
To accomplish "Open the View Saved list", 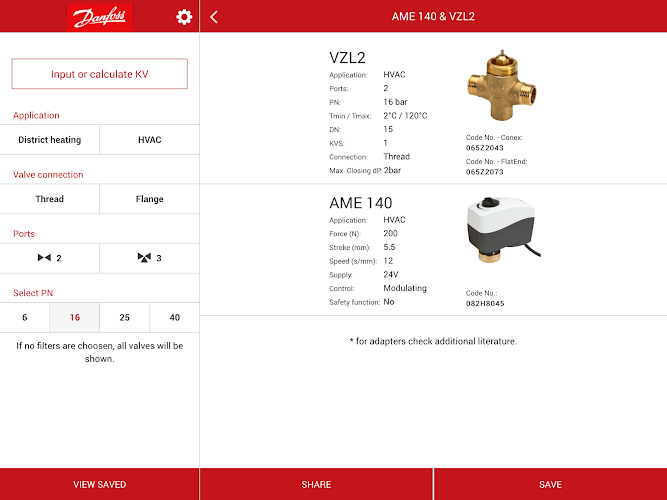I will pyautogui.click(x=100, y=484).
